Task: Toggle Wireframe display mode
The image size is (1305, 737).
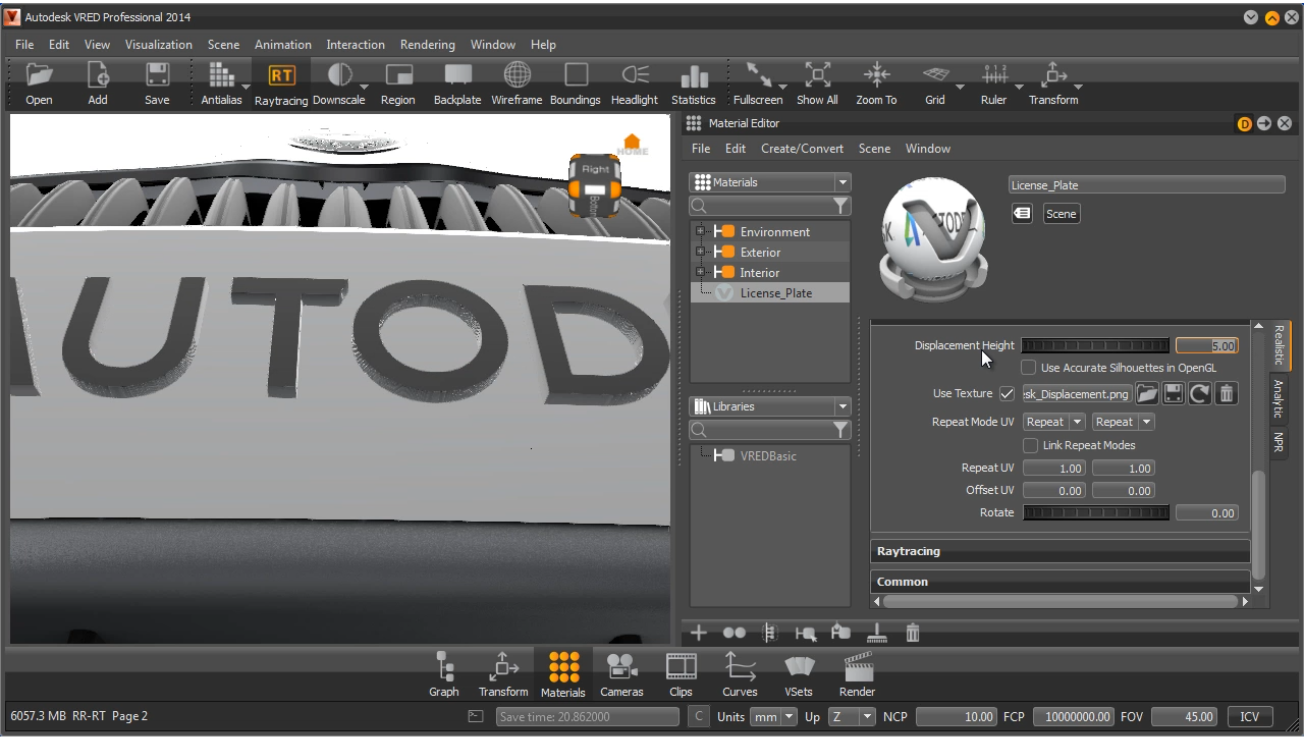Action: coord(517,75)
